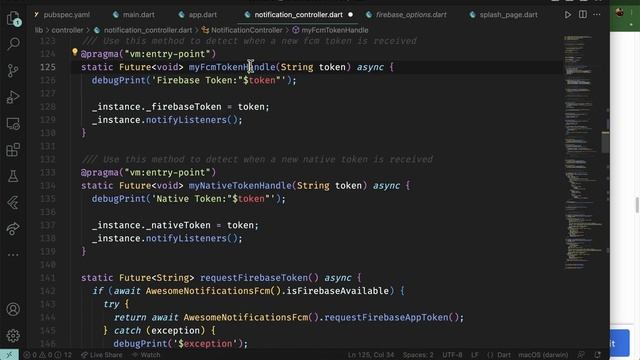Click the Run play button in editor toolbar

(568, 15)
